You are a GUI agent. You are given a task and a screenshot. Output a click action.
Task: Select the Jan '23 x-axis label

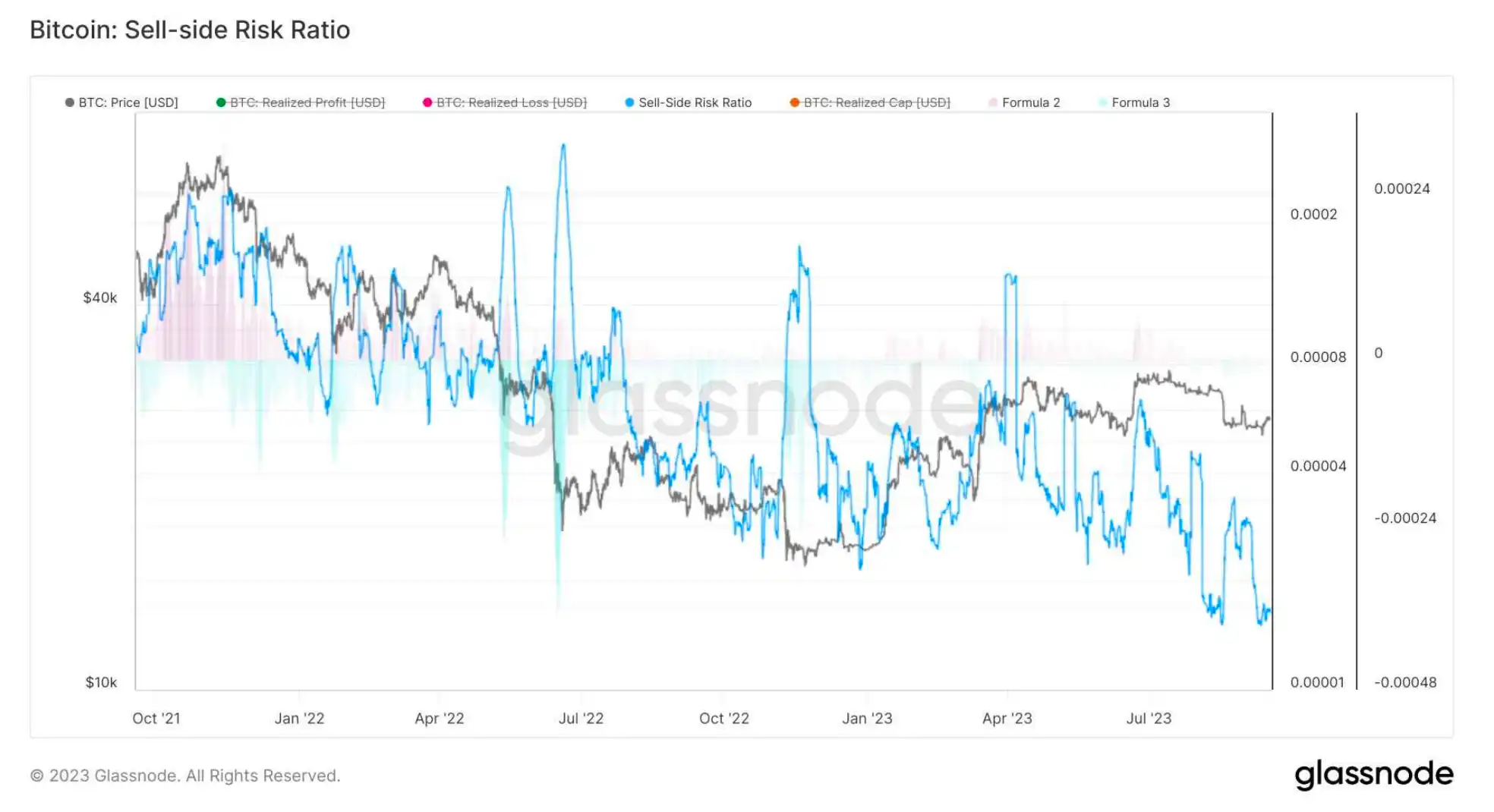click(x=867, y=718)
